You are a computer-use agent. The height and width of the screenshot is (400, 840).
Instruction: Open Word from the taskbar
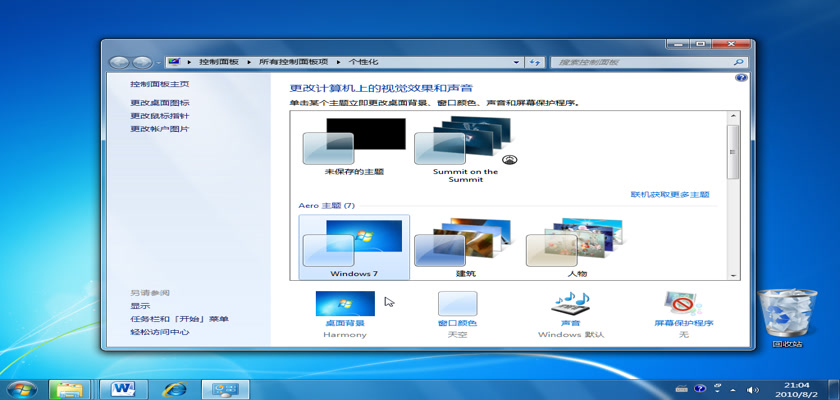(124, 388)
